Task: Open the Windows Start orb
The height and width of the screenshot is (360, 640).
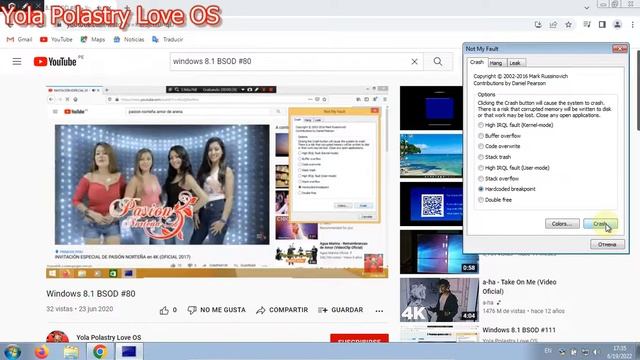Action: tap(12, 351)
